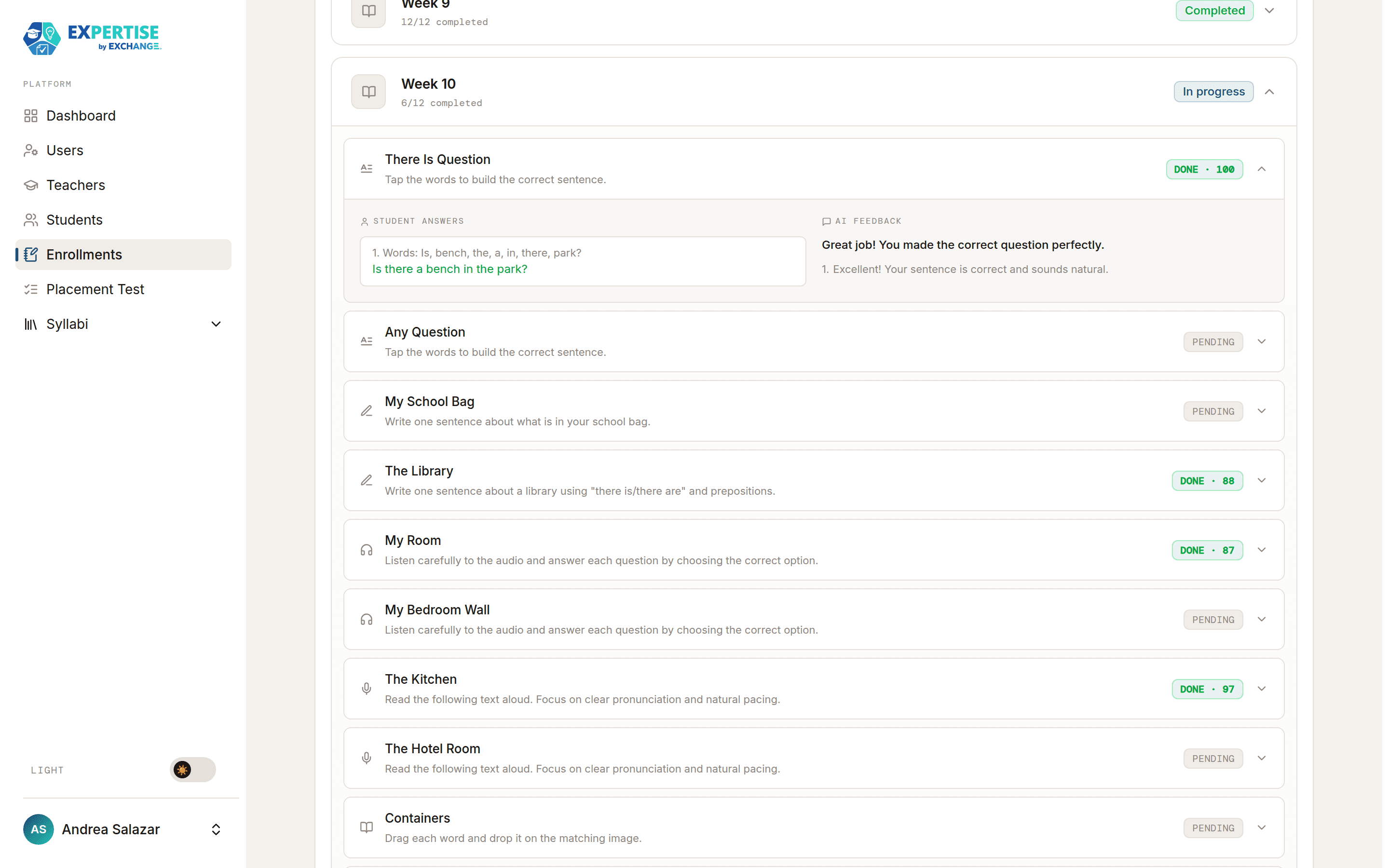The width and height of the screenshot is (1389, 868).
Task: Click the Completed badge for Week 9
Action: [x=1214, y=10]
